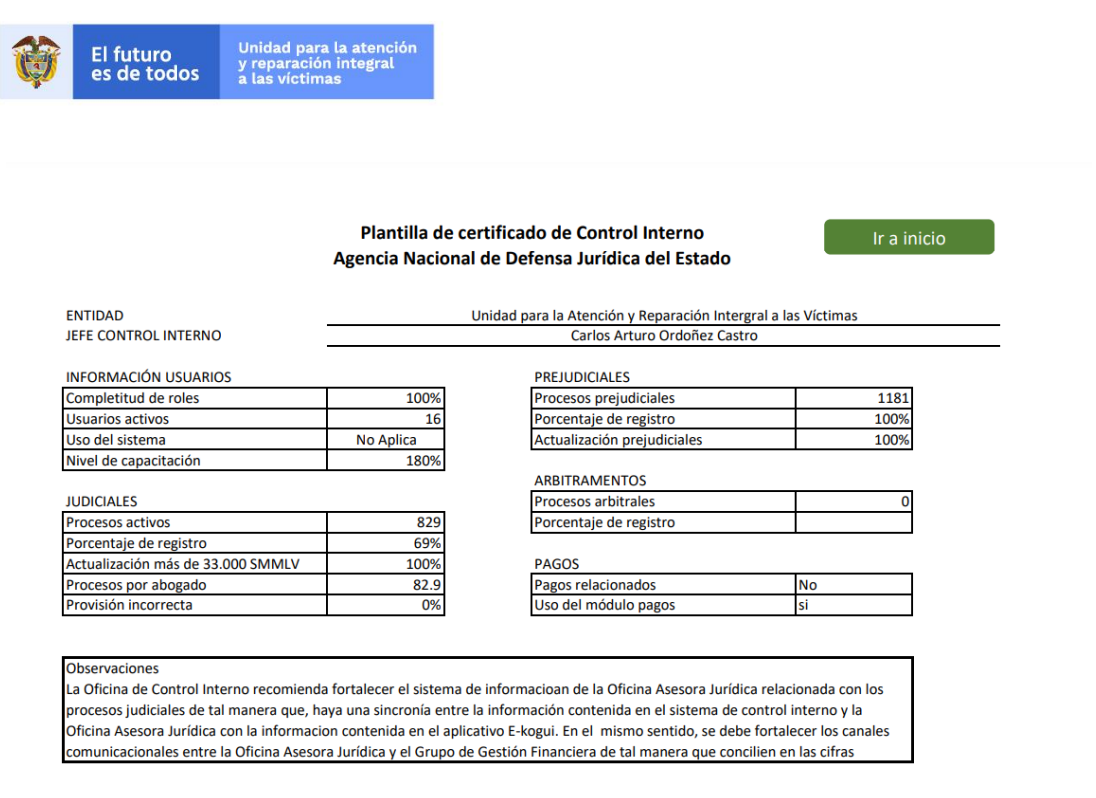This screenshot has width=1096, height=798.
Task: Click the 'Nivel de capacitación' value 180%
Action: point(386,460)
